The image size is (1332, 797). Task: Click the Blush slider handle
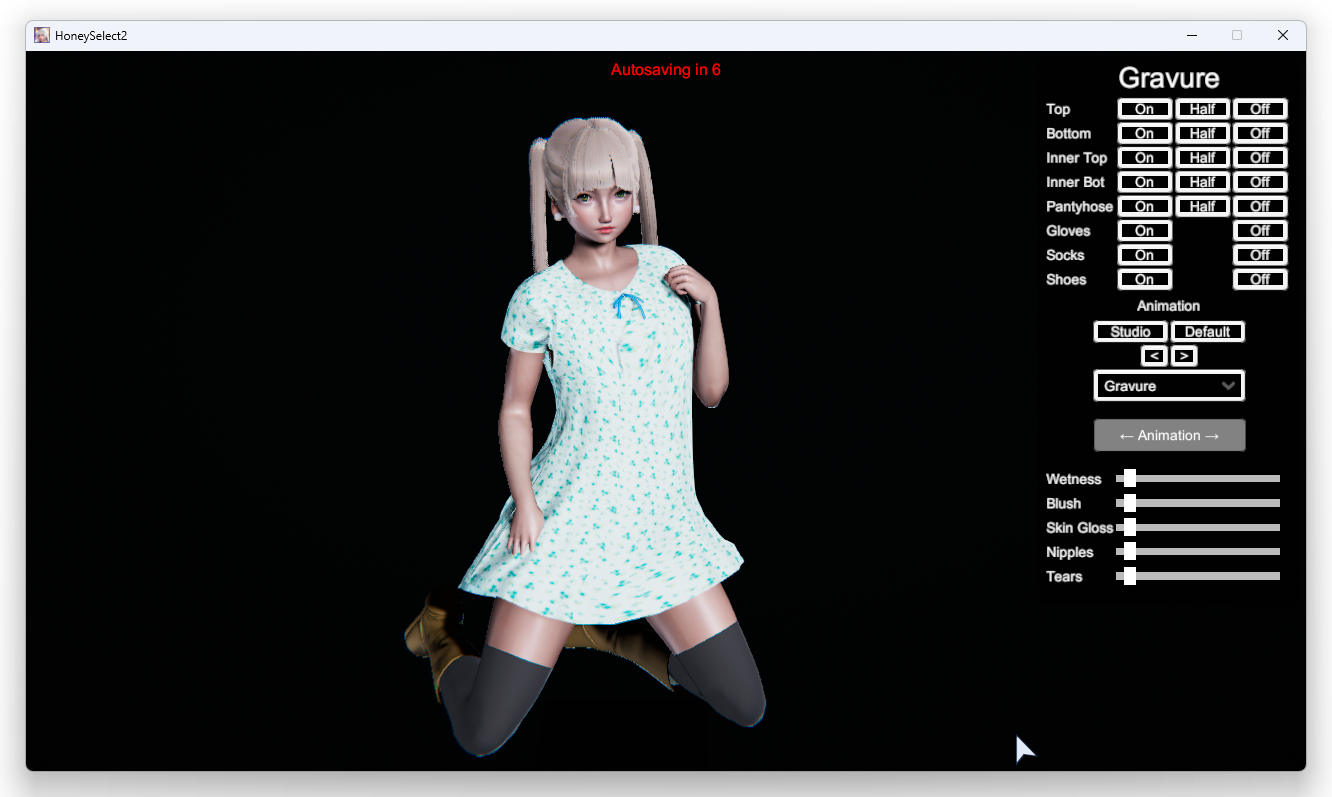point(1129,503)
